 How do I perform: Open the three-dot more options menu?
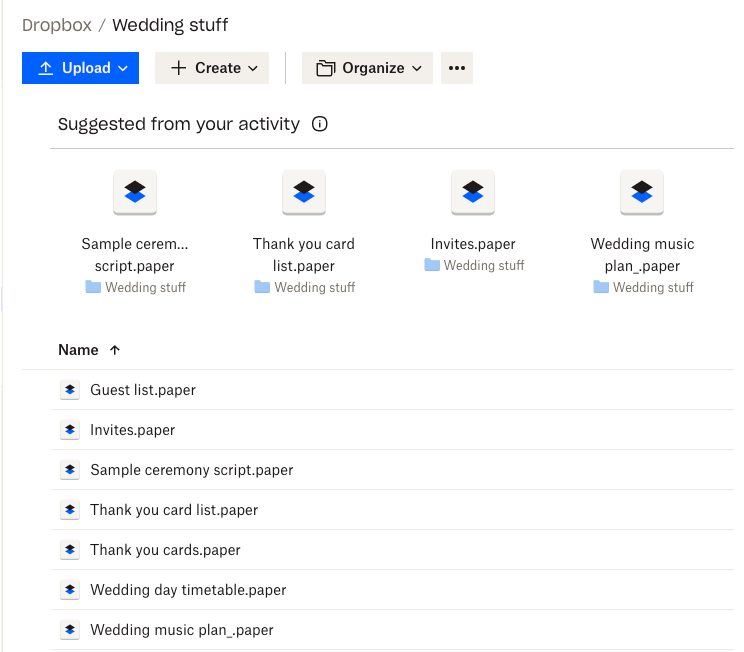tap(457, 68)
